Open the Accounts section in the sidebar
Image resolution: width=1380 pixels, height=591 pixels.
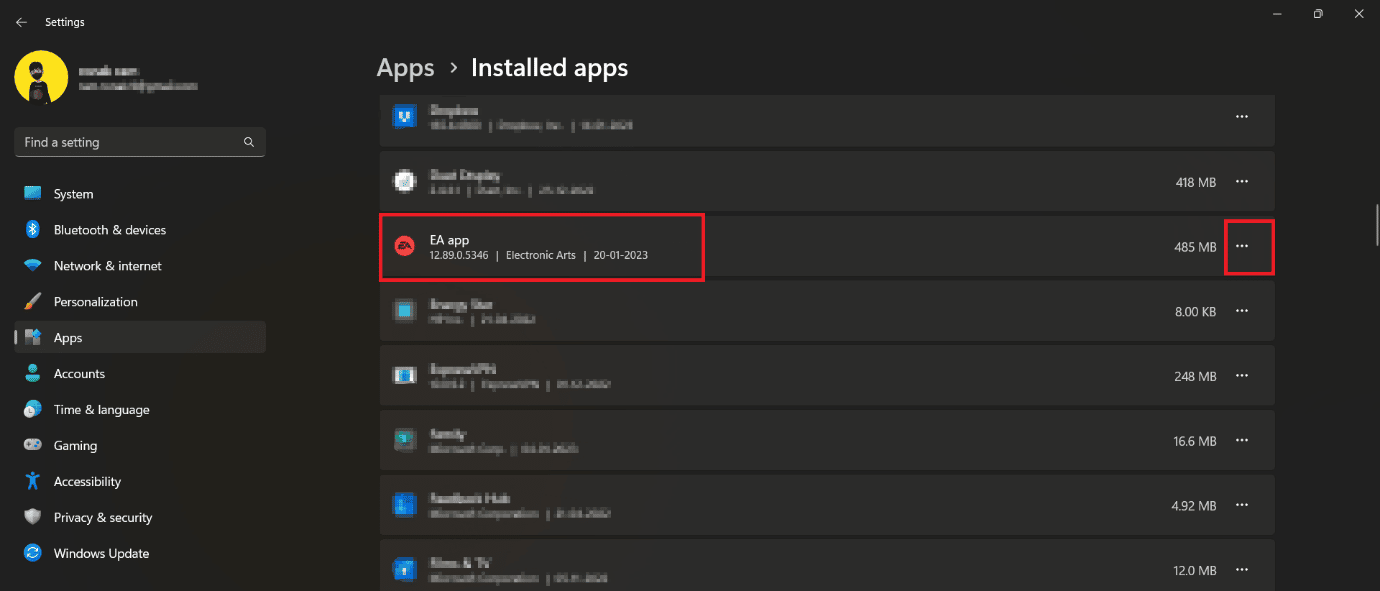pyautogui.click(x=140, y=373)
